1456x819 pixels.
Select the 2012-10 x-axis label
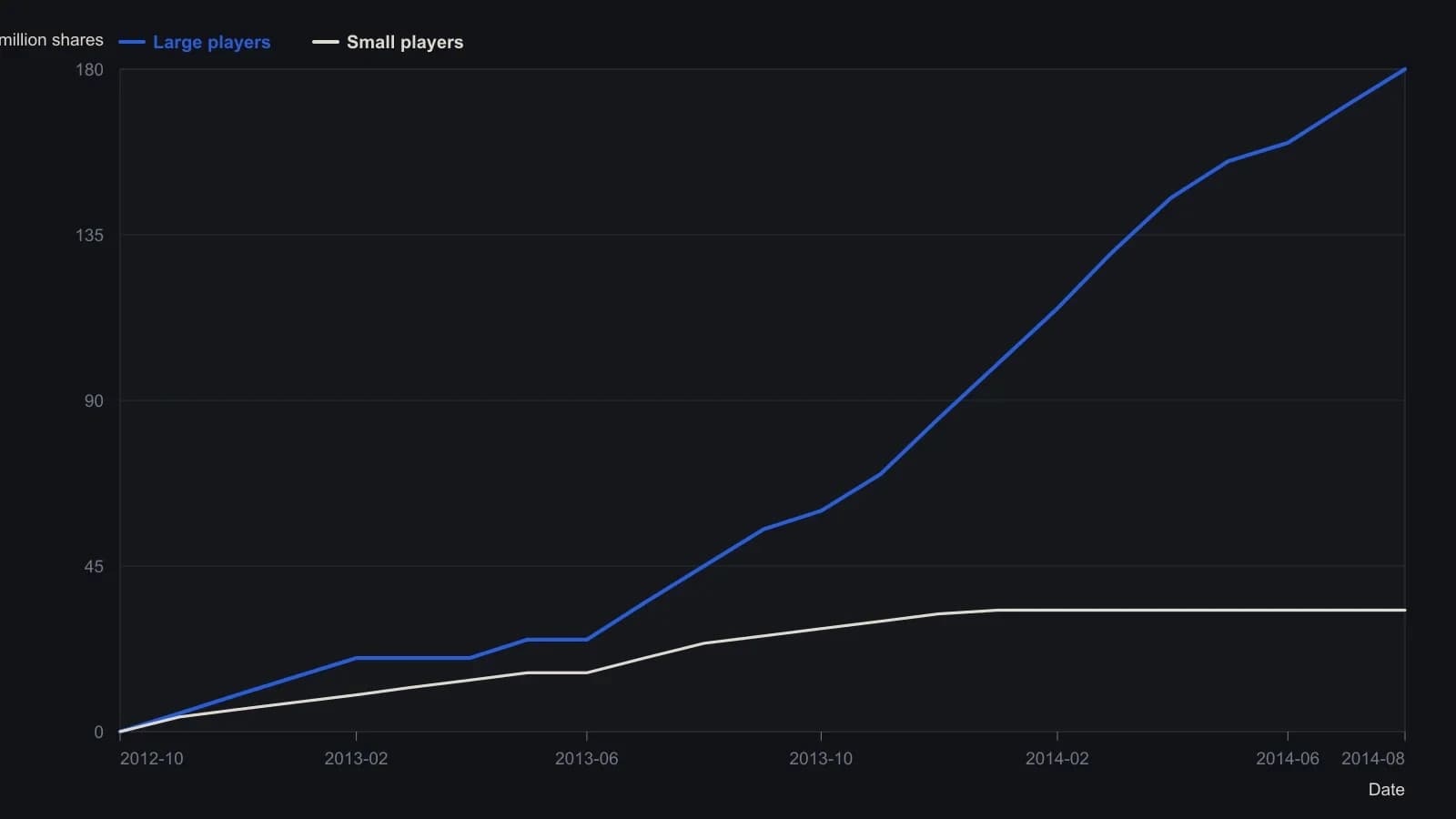tap(151, 758)
